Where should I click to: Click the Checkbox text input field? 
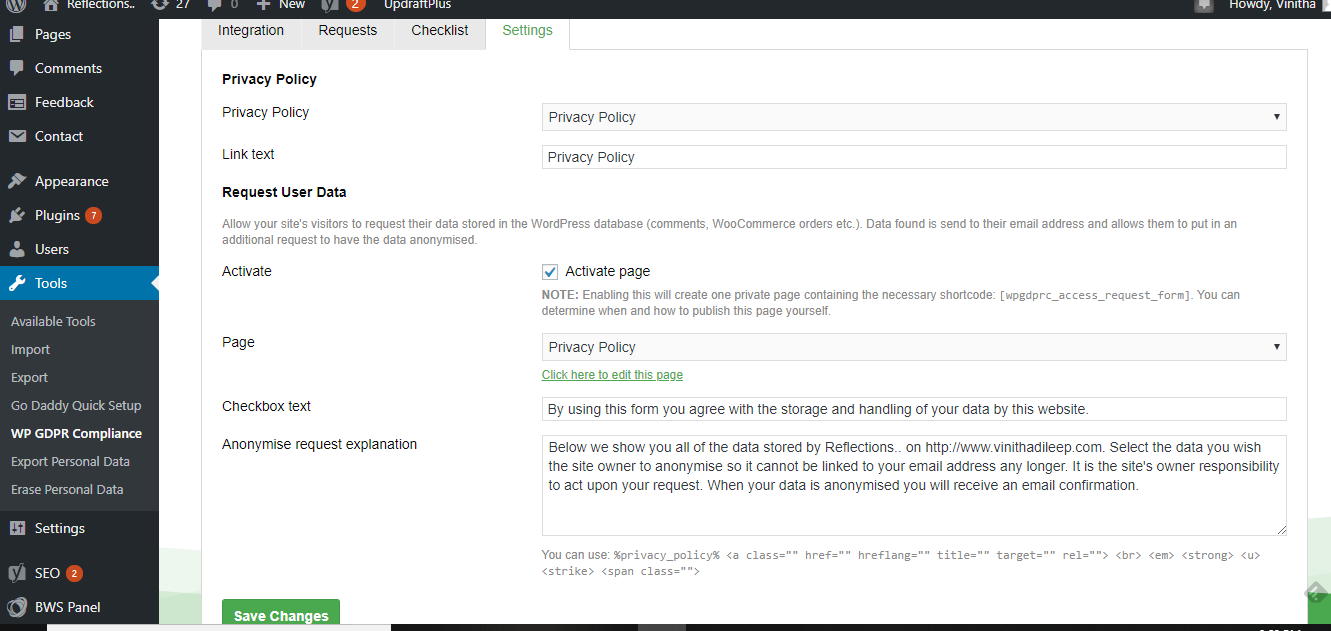pyautogui.click(x=913, y=409)
